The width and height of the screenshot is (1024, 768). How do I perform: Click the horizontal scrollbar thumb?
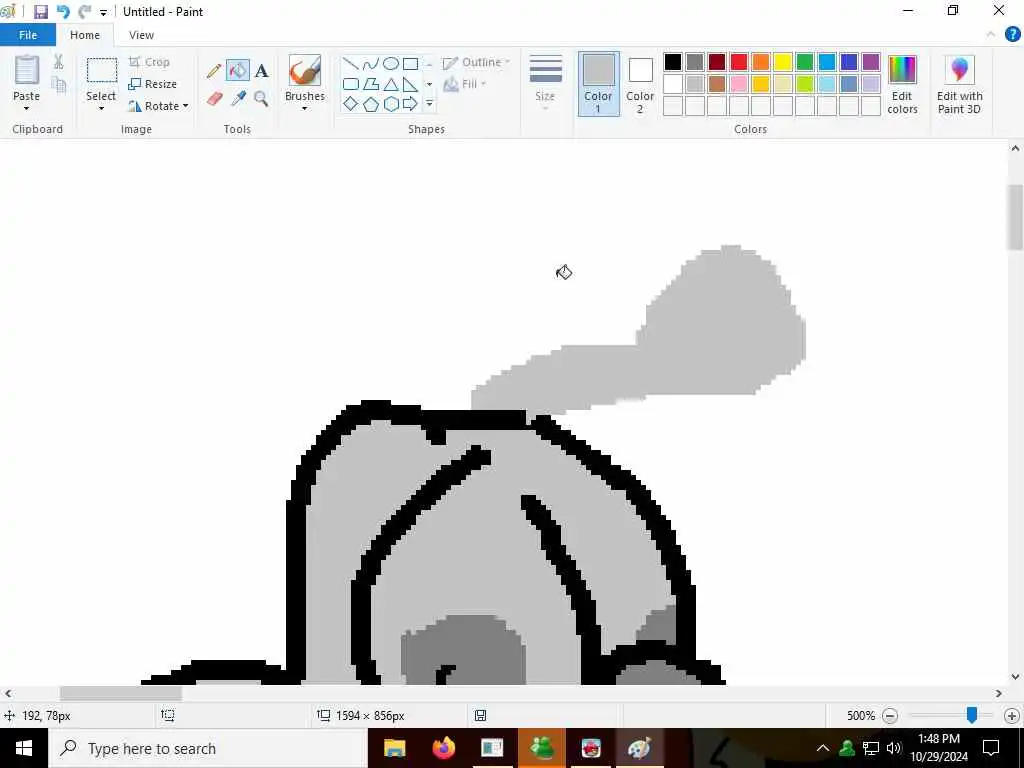(x=121, y=693)
